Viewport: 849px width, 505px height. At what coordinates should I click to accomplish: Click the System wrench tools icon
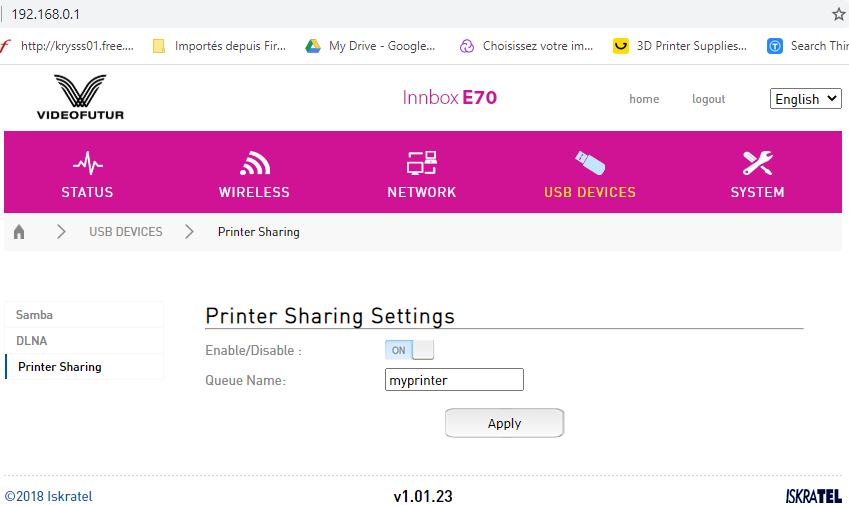point(757,162)
